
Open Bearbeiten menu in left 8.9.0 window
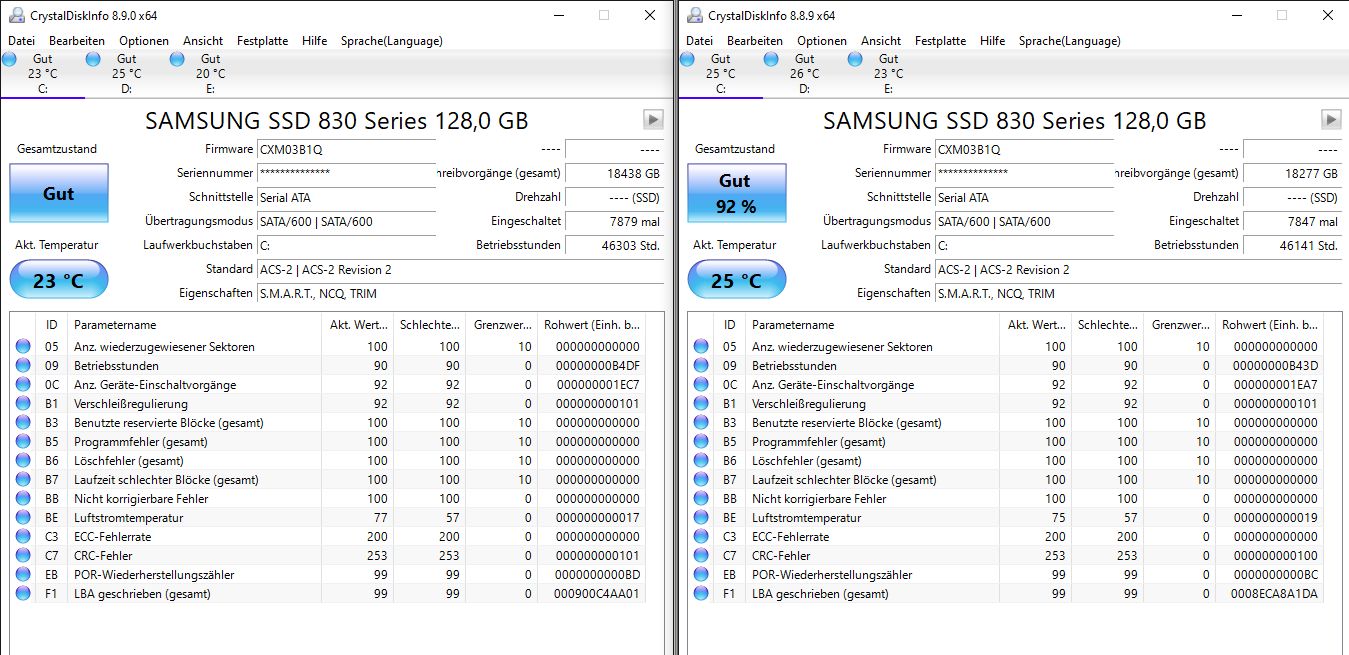point(77,41)
